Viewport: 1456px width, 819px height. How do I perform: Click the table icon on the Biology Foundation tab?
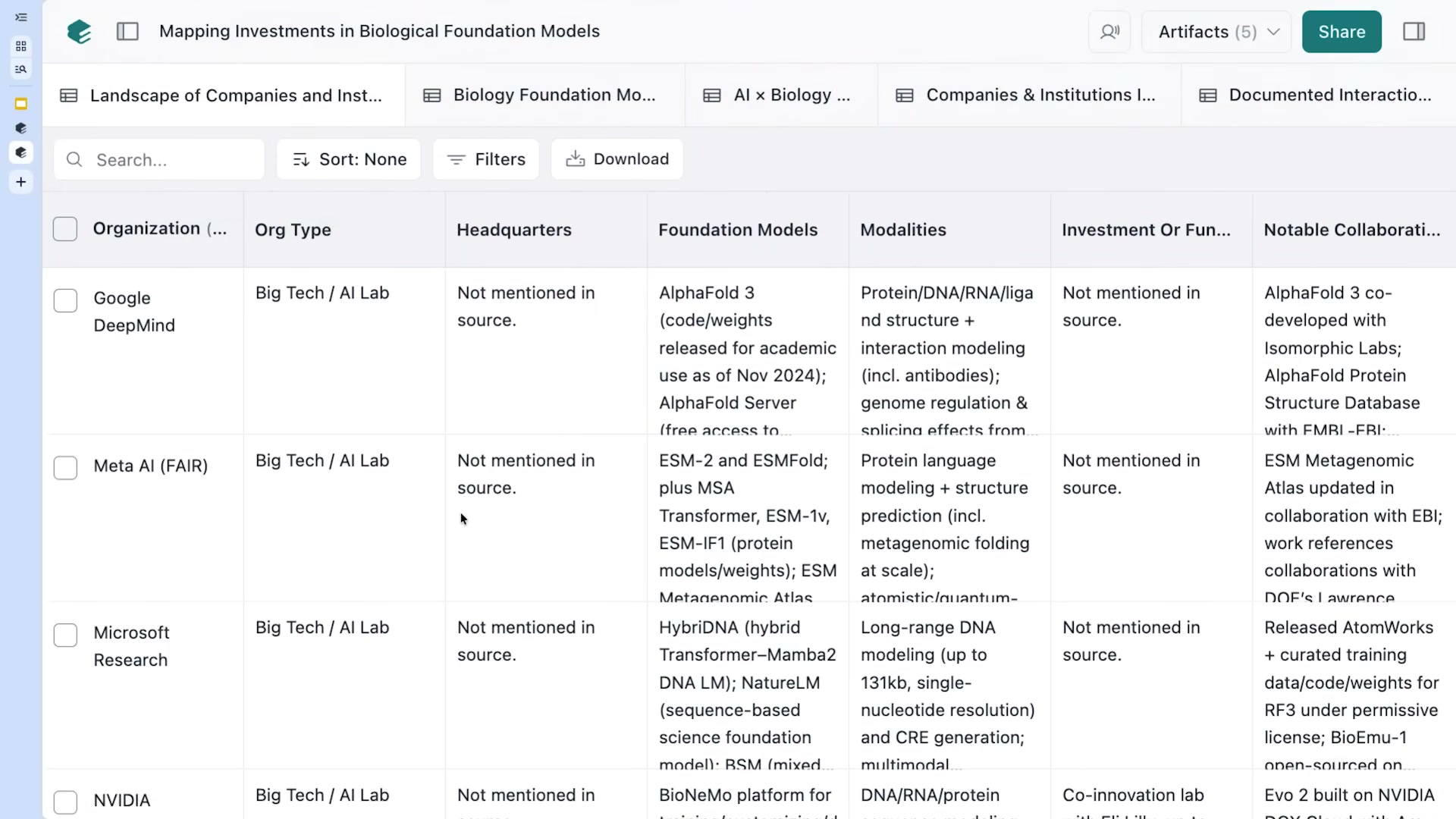tap(432, 96)
